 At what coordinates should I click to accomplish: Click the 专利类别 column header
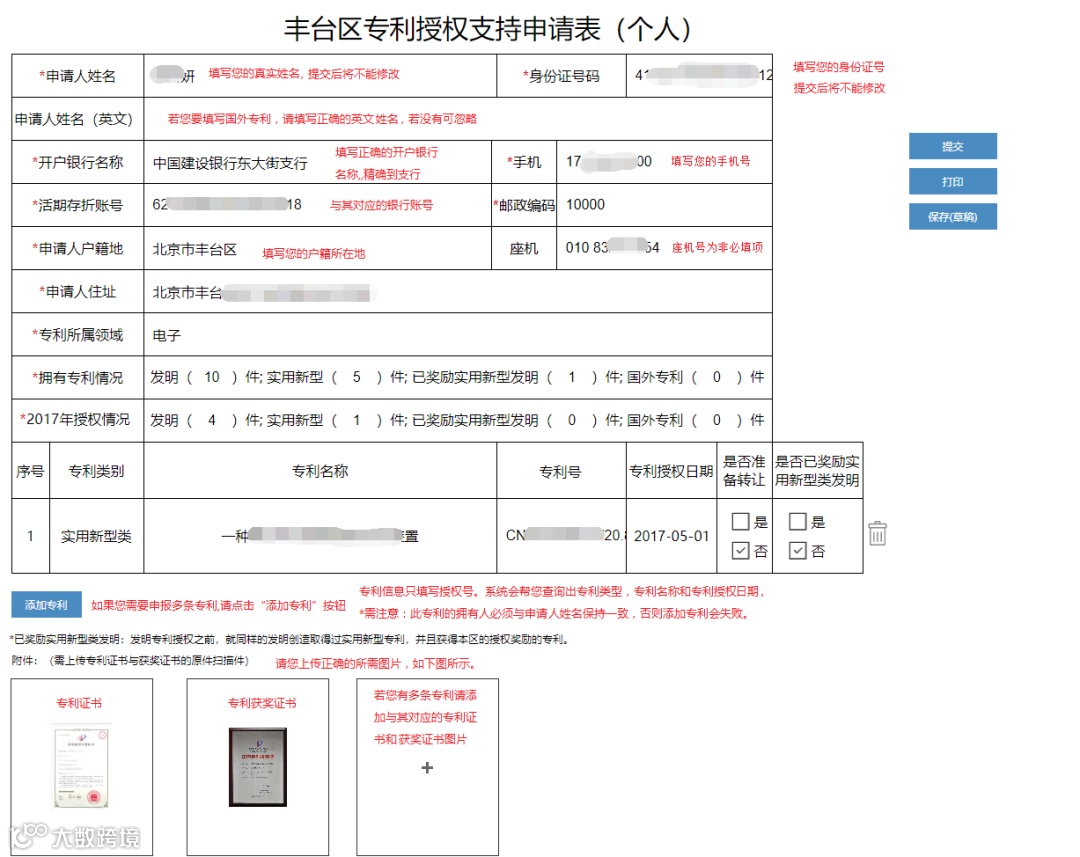(96, 471)
